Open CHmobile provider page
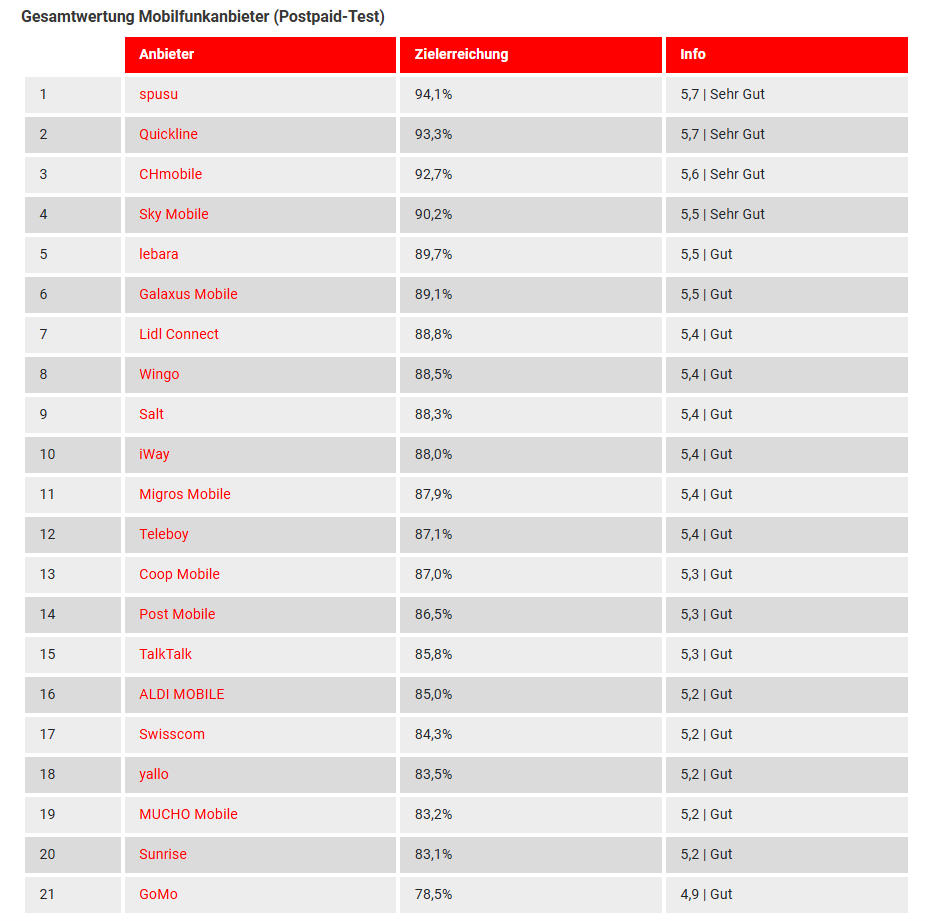Screen dimensions: 928x921 coord(170,174)
